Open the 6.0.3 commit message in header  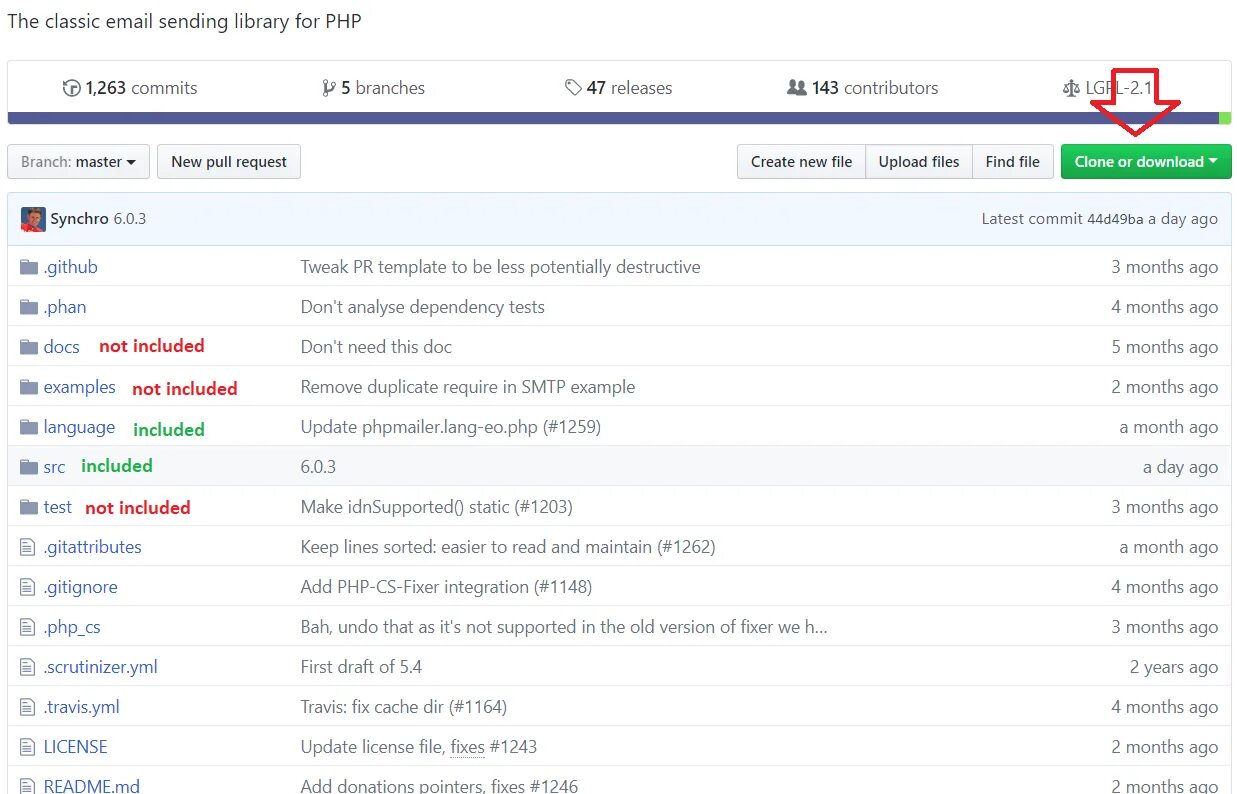tap(130, 219)
